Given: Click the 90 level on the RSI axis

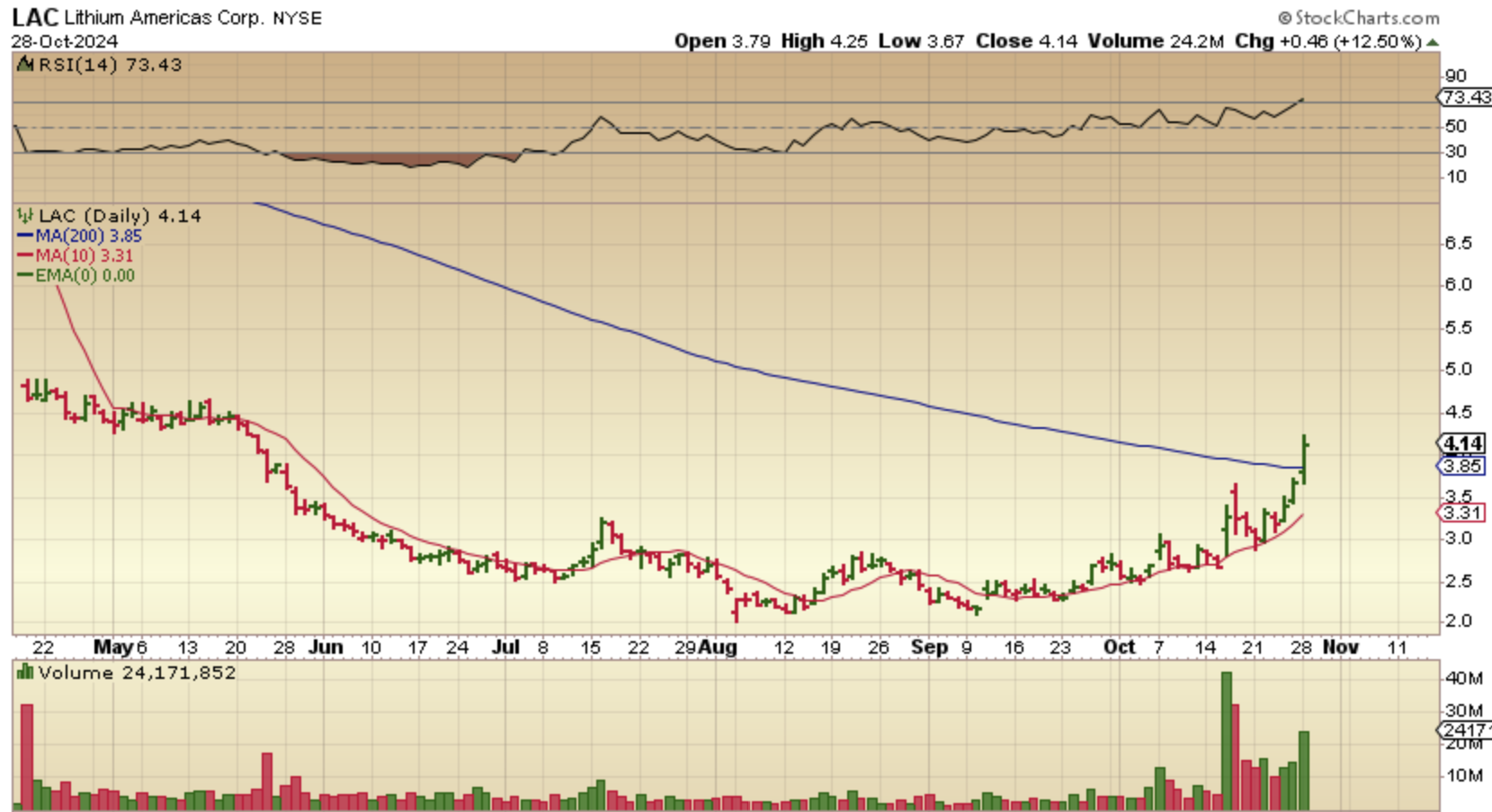Looking at the screenshot, I should tap(1456, 76).
